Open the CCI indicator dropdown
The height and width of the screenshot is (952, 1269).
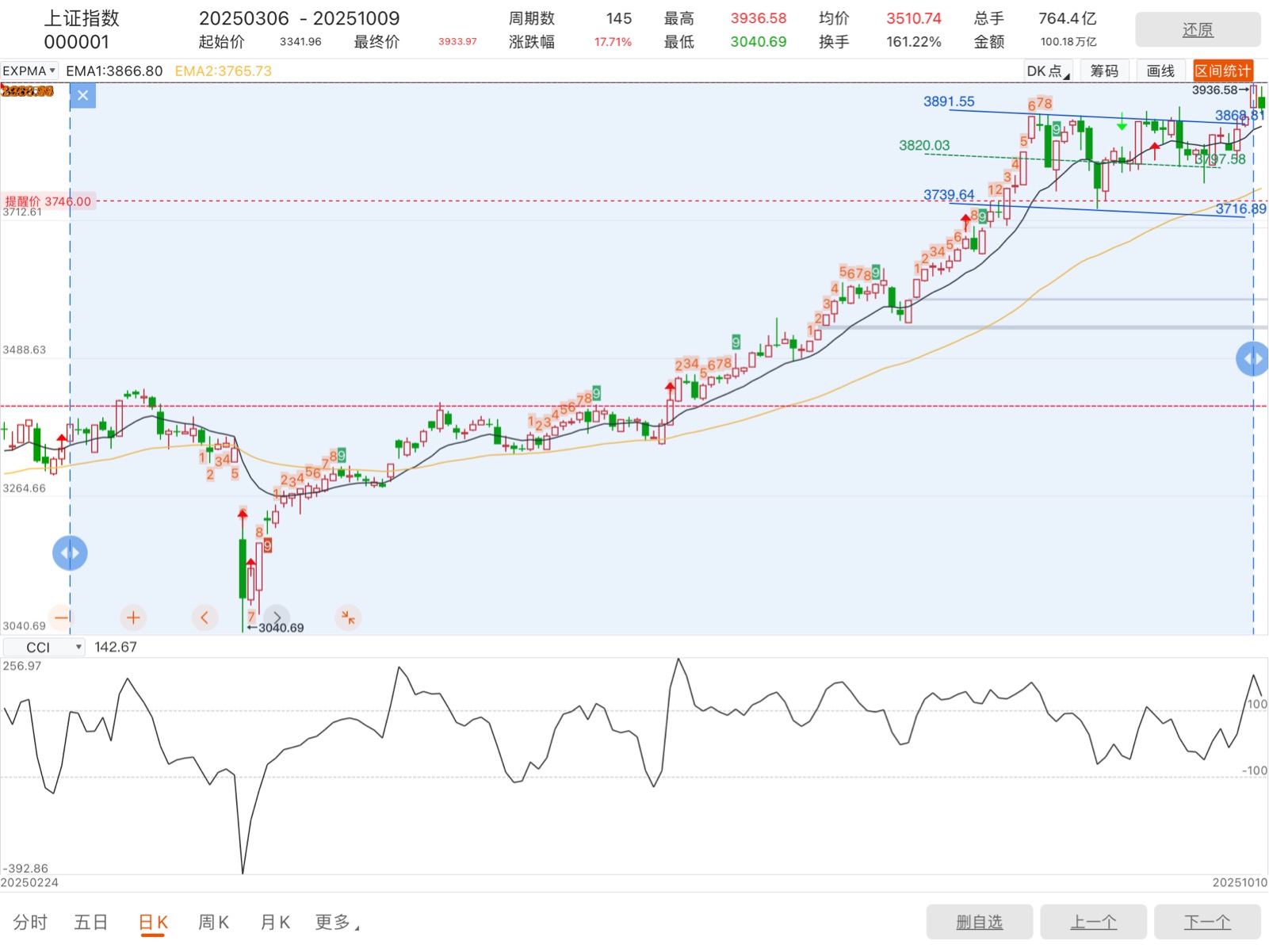click(44, 648)
